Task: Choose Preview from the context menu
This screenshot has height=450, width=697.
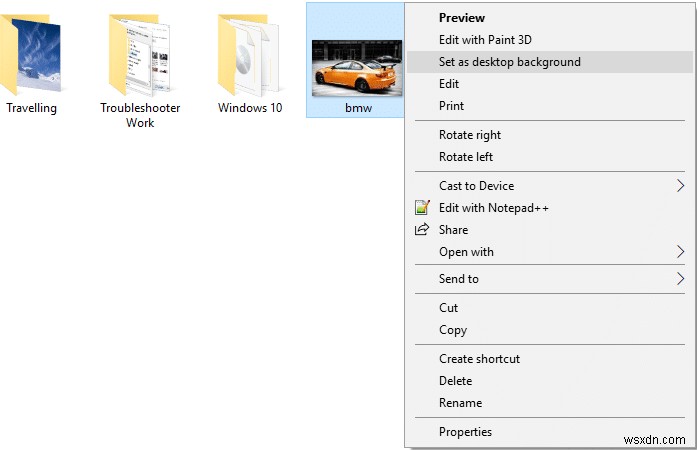Action: click(x=550, y=18)
